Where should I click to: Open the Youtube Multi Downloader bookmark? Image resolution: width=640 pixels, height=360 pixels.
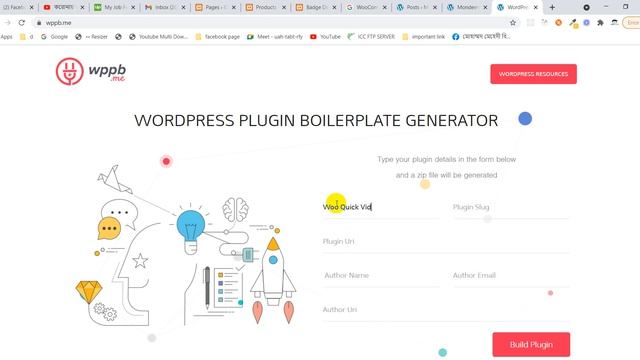coord(158,37)
